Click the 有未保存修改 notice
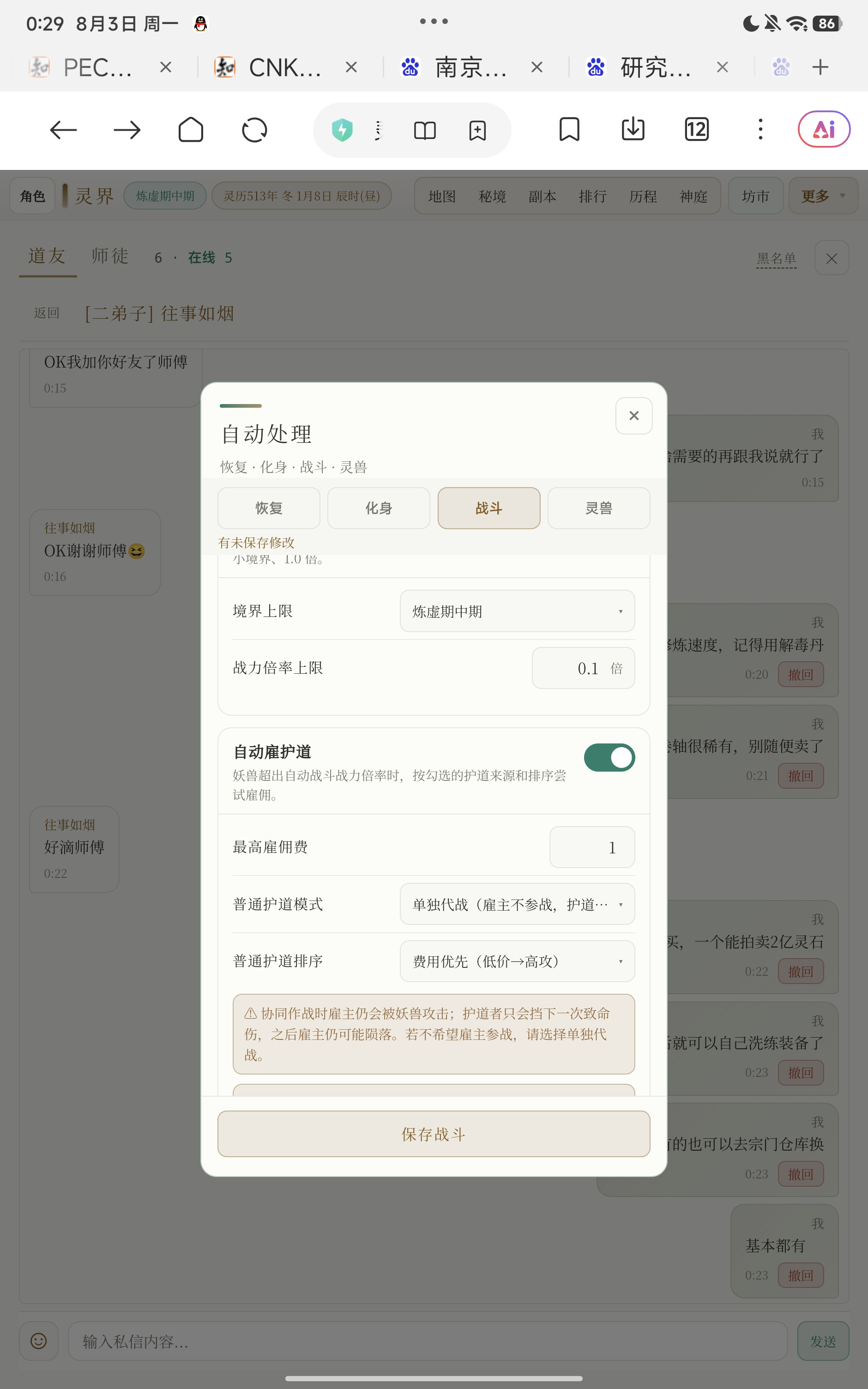 coord(256,543)
